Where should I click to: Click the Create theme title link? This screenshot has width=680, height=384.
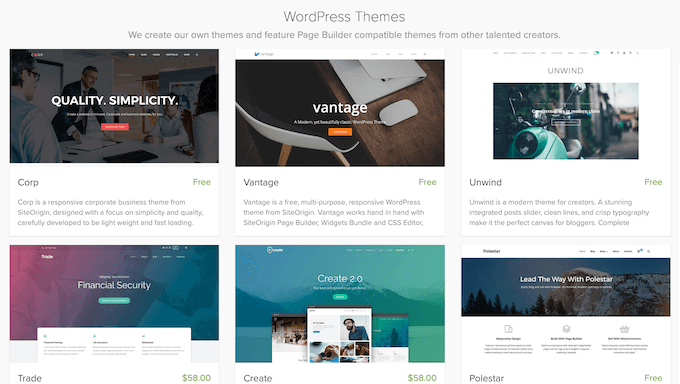(258, 378)
